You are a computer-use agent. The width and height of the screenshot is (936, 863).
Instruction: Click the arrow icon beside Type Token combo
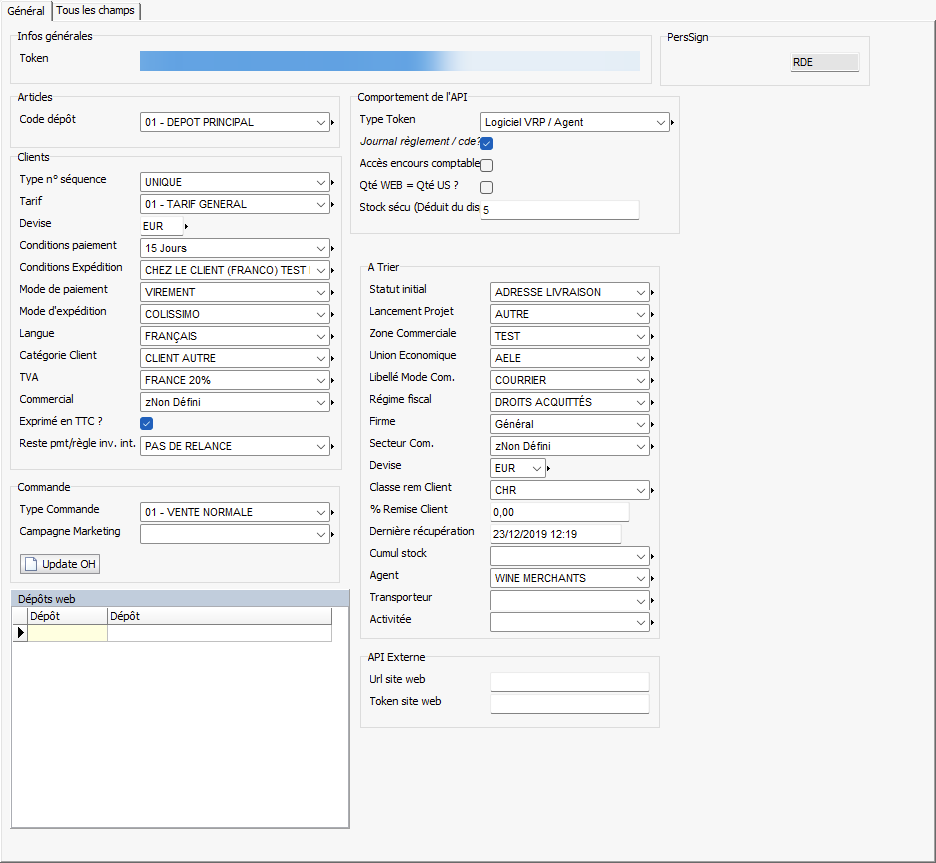point(674,123)
